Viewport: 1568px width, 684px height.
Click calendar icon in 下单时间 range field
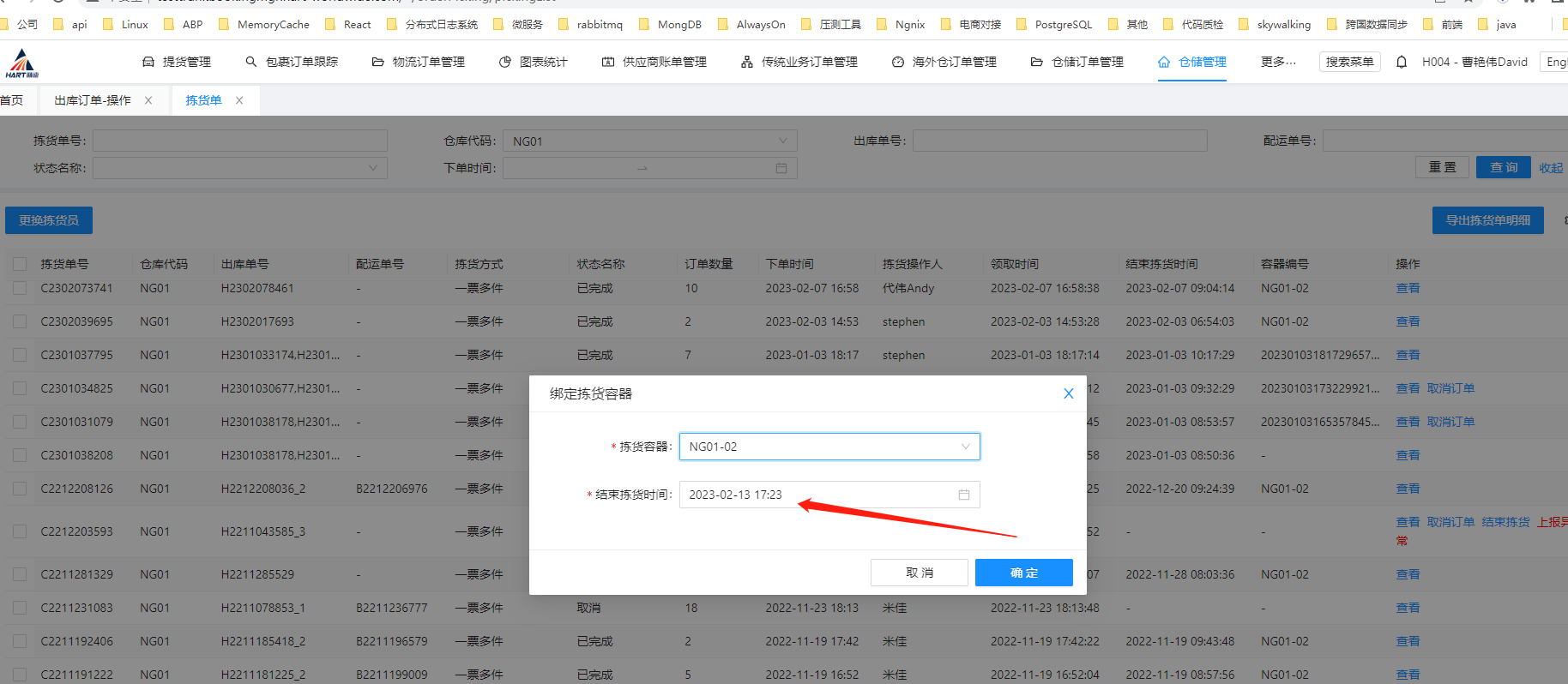click(781, 168)
